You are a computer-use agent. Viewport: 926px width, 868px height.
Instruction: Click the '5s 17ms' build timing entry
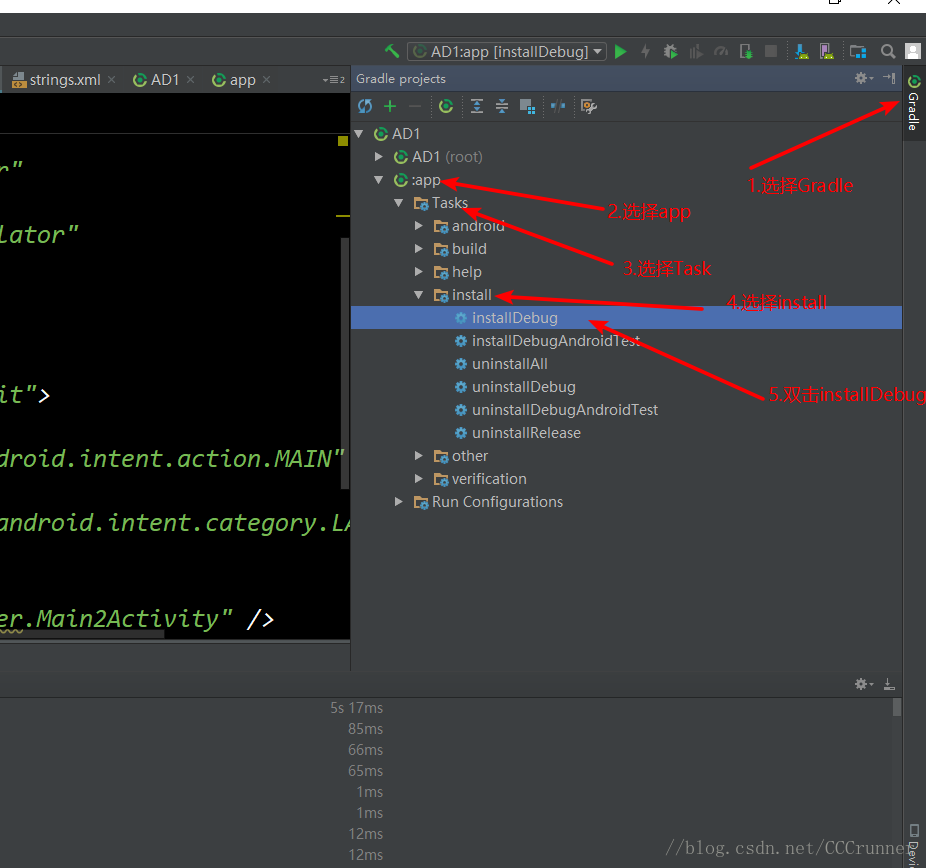click(356, 708)
